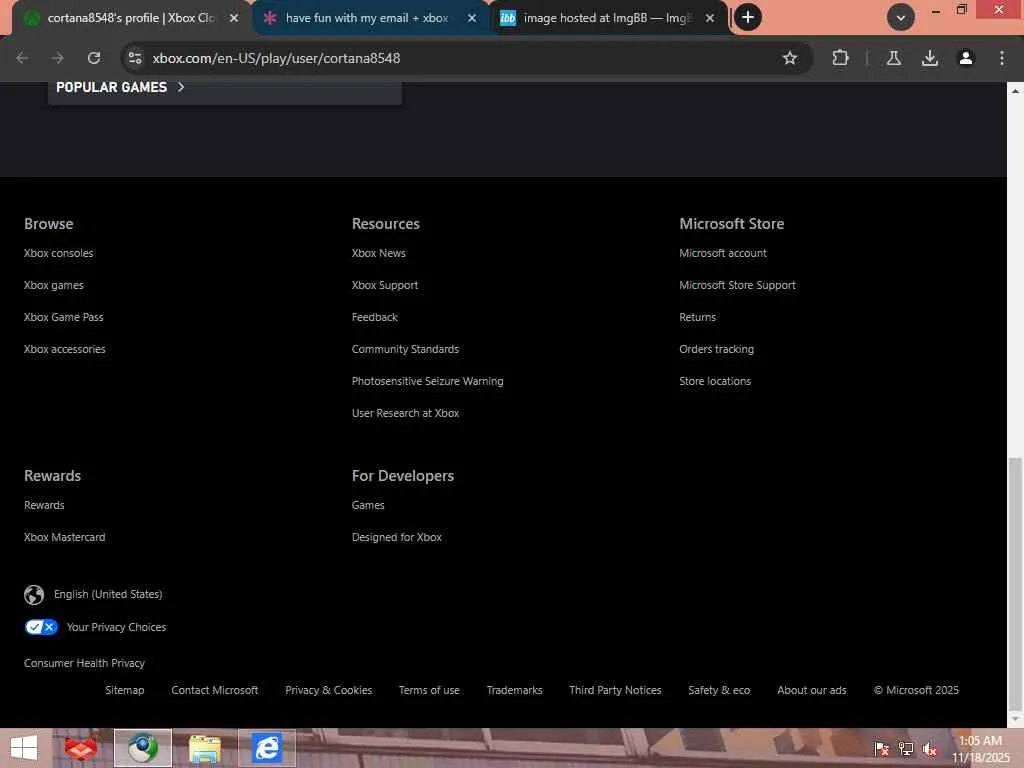Reload the Xbox profile page
Image resolution: width=1024 pixels, height=768 pixels.
coord(94,58)
